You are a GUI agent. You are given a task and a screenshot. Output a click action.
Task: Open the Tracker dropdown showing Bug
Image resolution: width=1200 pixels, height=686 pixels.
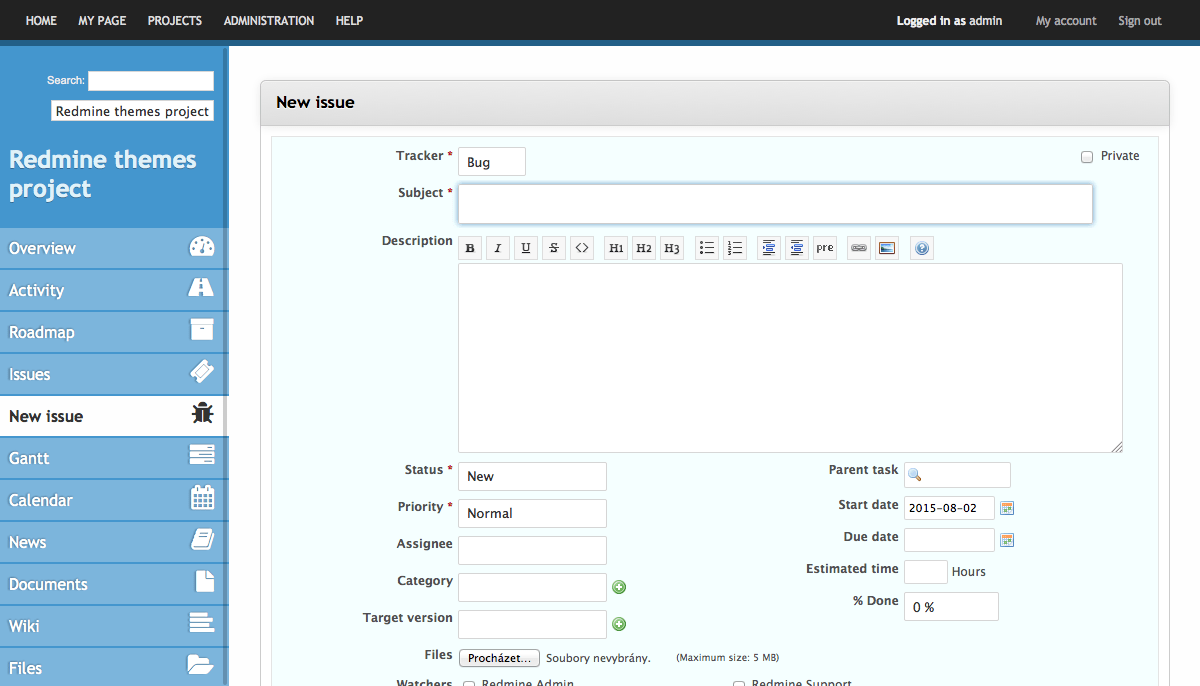pyautogui.click(x=492, y=162)
